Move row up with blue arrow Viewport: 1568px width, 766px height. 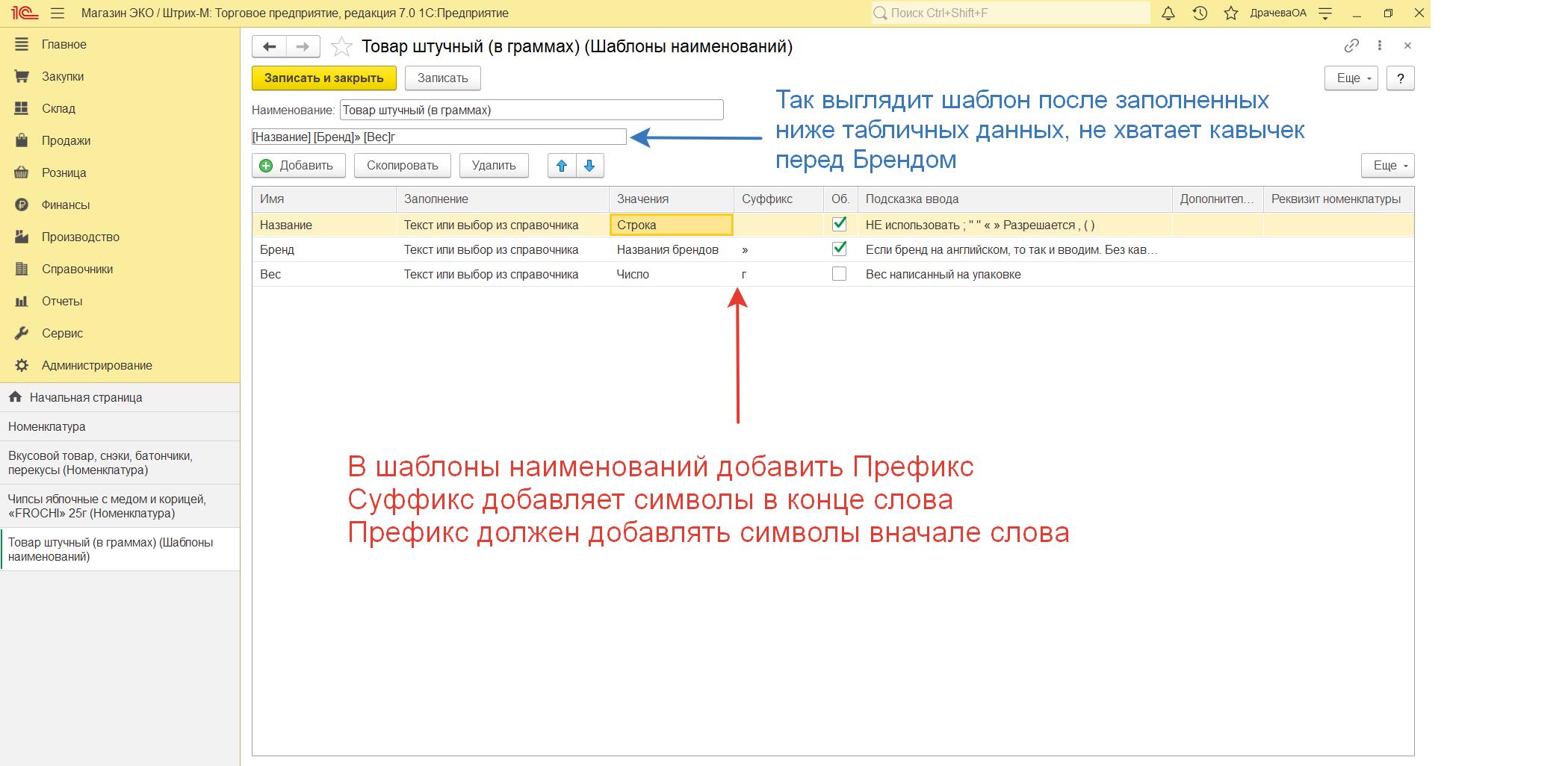tap(562, 166)
